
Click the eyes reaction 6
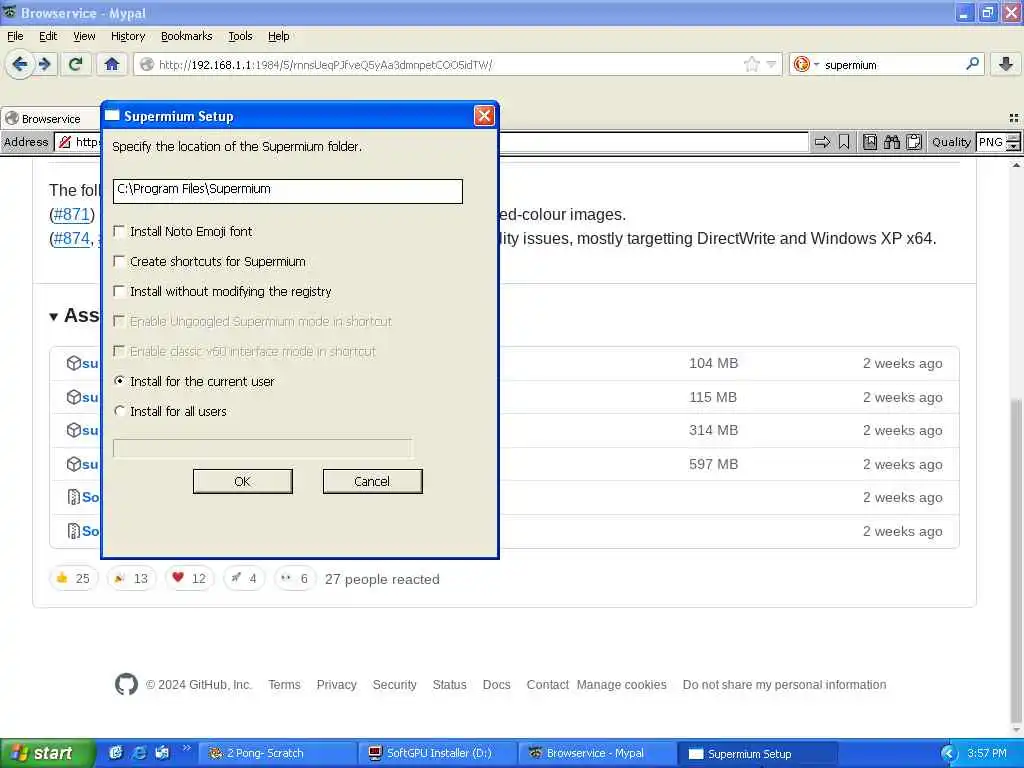click(x=295, y=579)
